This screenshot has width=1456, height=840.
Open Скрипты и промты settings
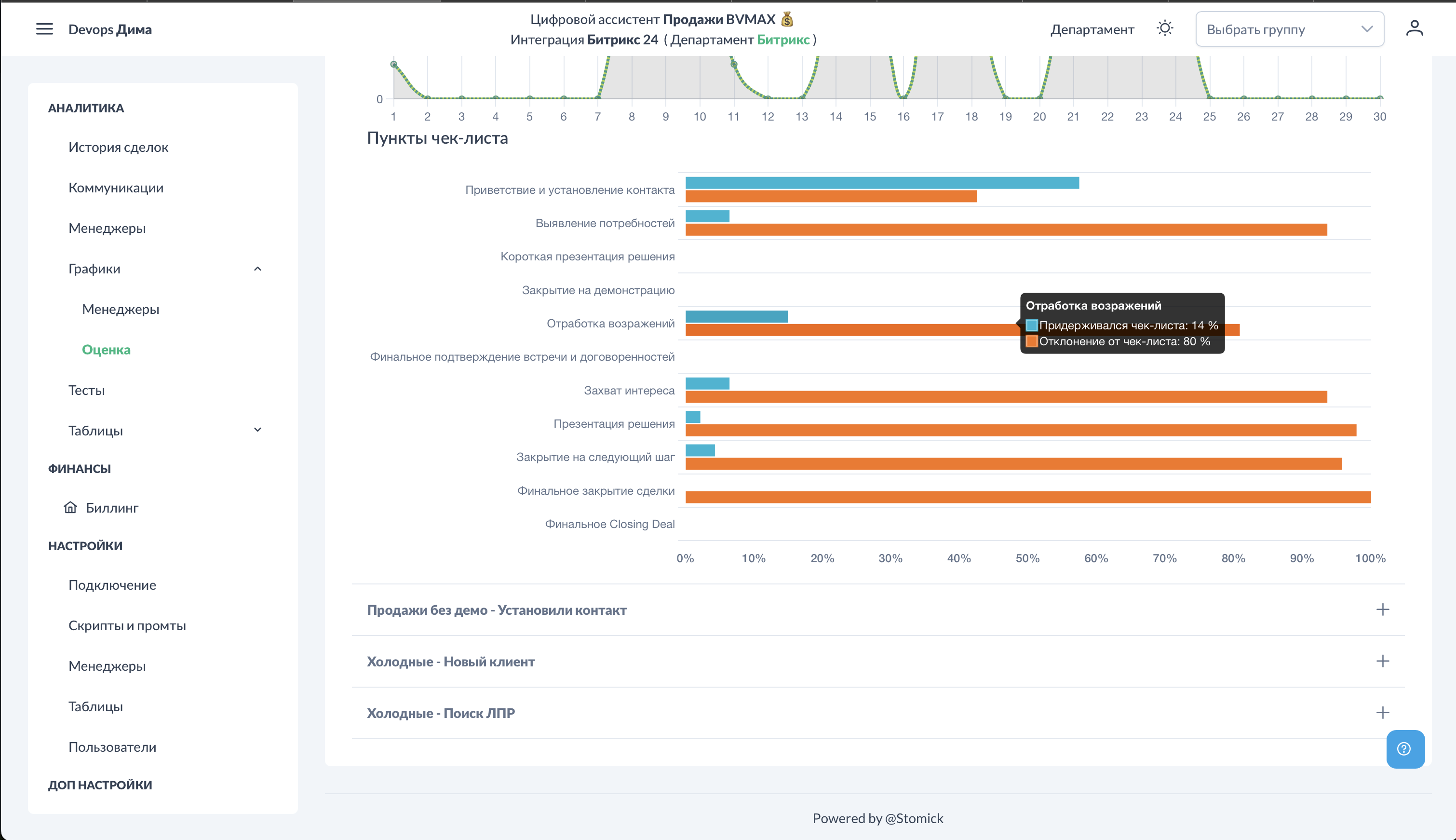click(x=127, y=625)
